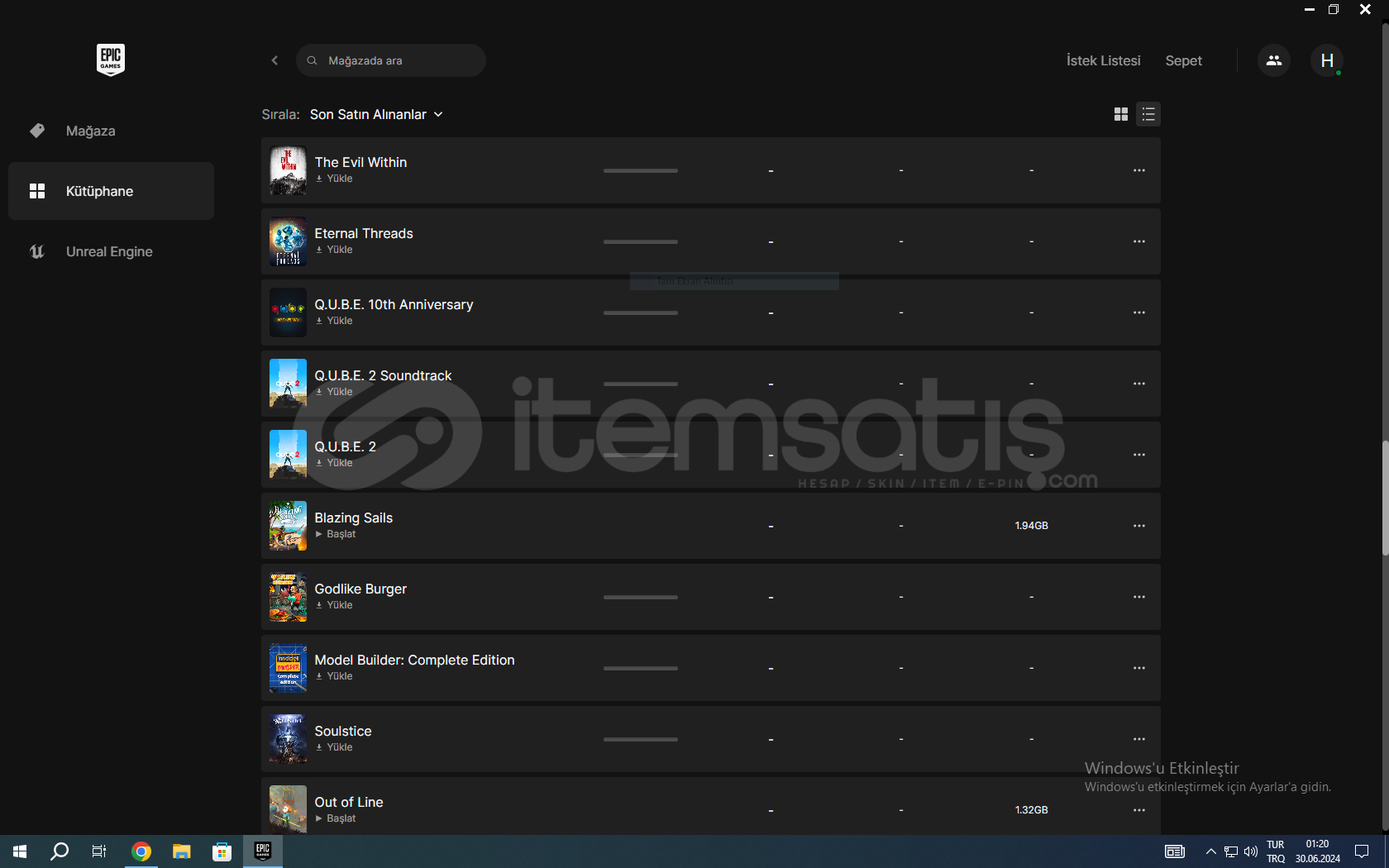Screen dimensions: 1389x868
Task: Open Eternal Threads options menu
Action: point(1139,241)
